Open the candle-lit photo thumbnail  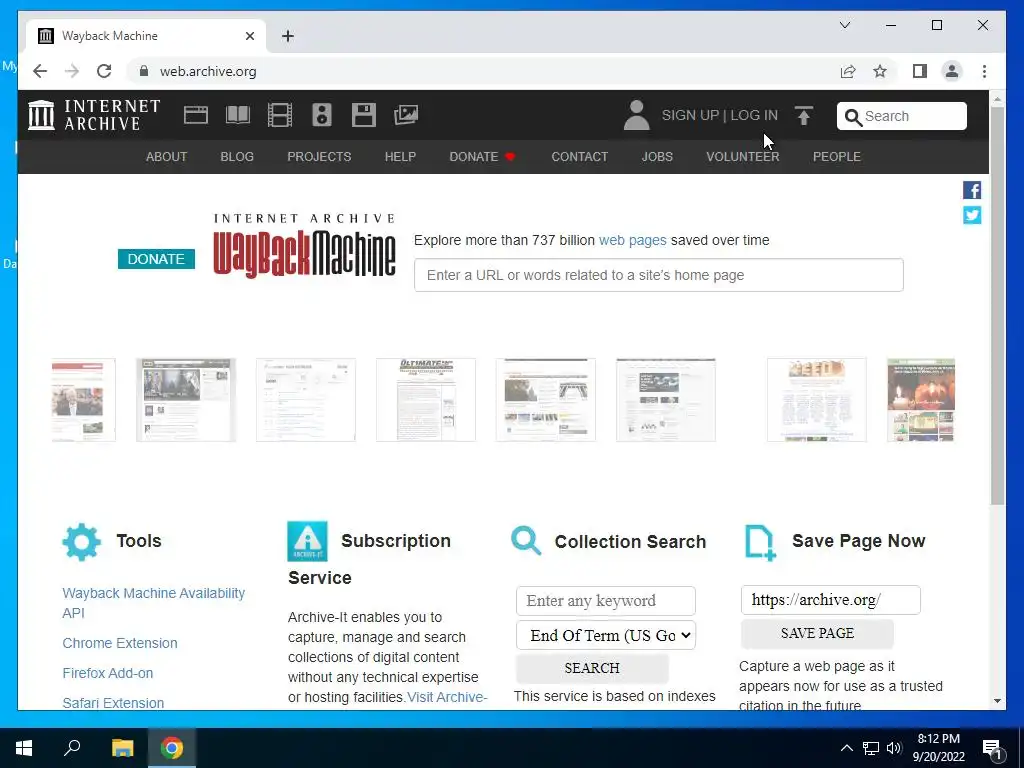point(921,400)
